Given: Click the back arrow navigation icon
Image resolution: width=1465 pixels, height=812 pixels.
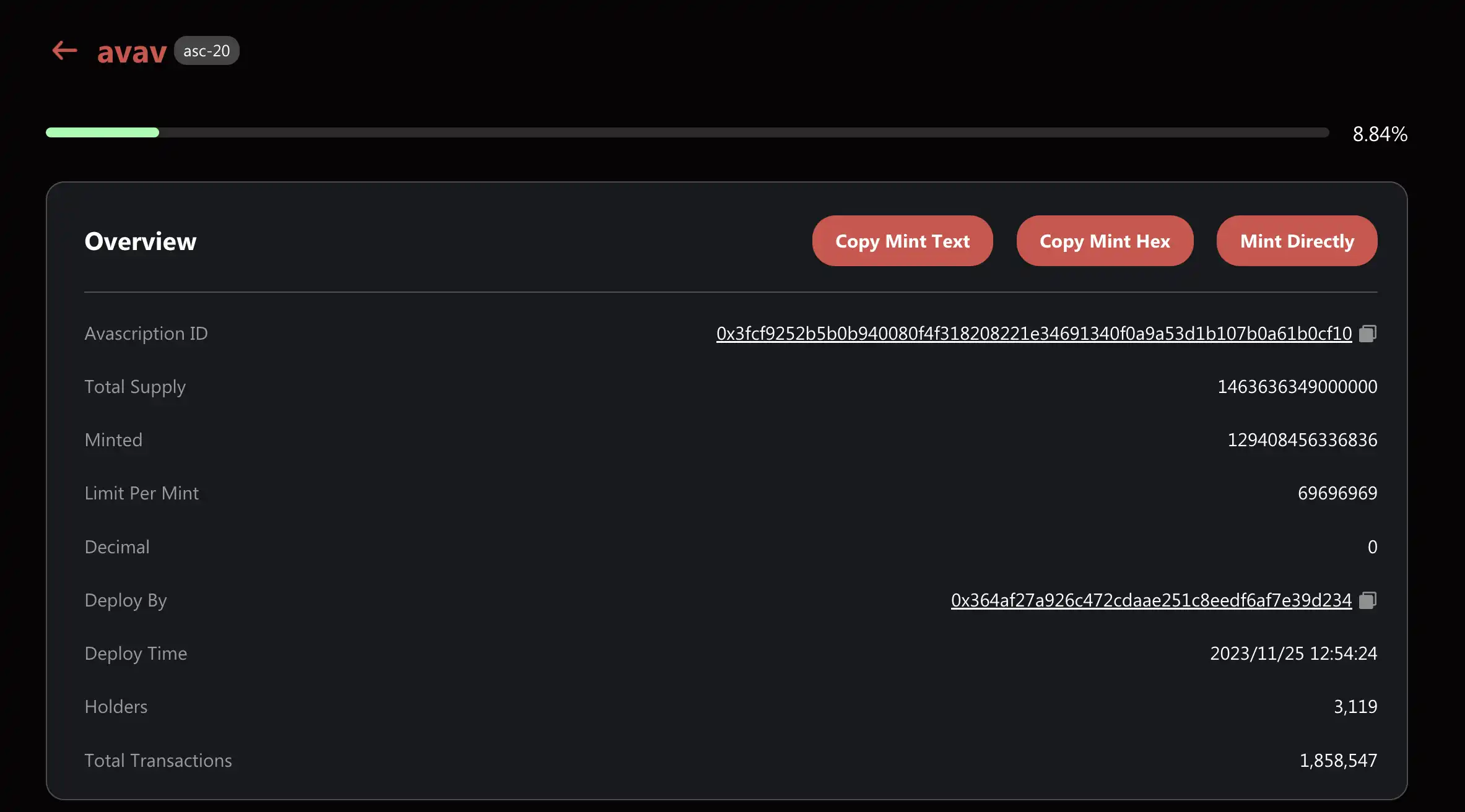Looking at the screenshot, I should click(63, 48).
